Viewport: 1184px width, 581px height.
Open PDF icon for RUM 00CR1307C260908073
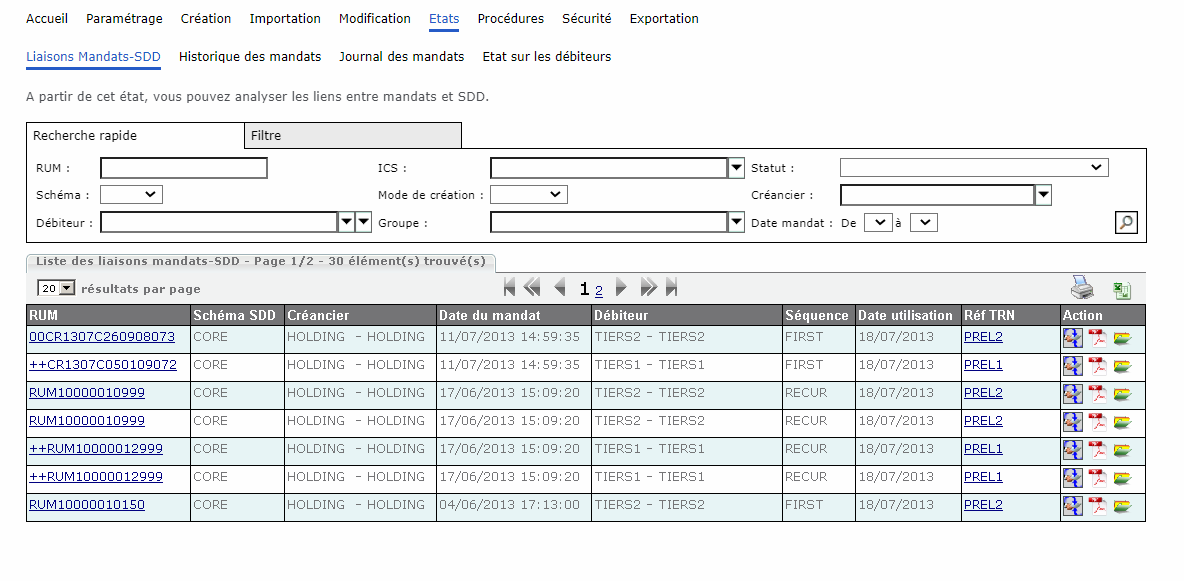[x=1097, y=338]
